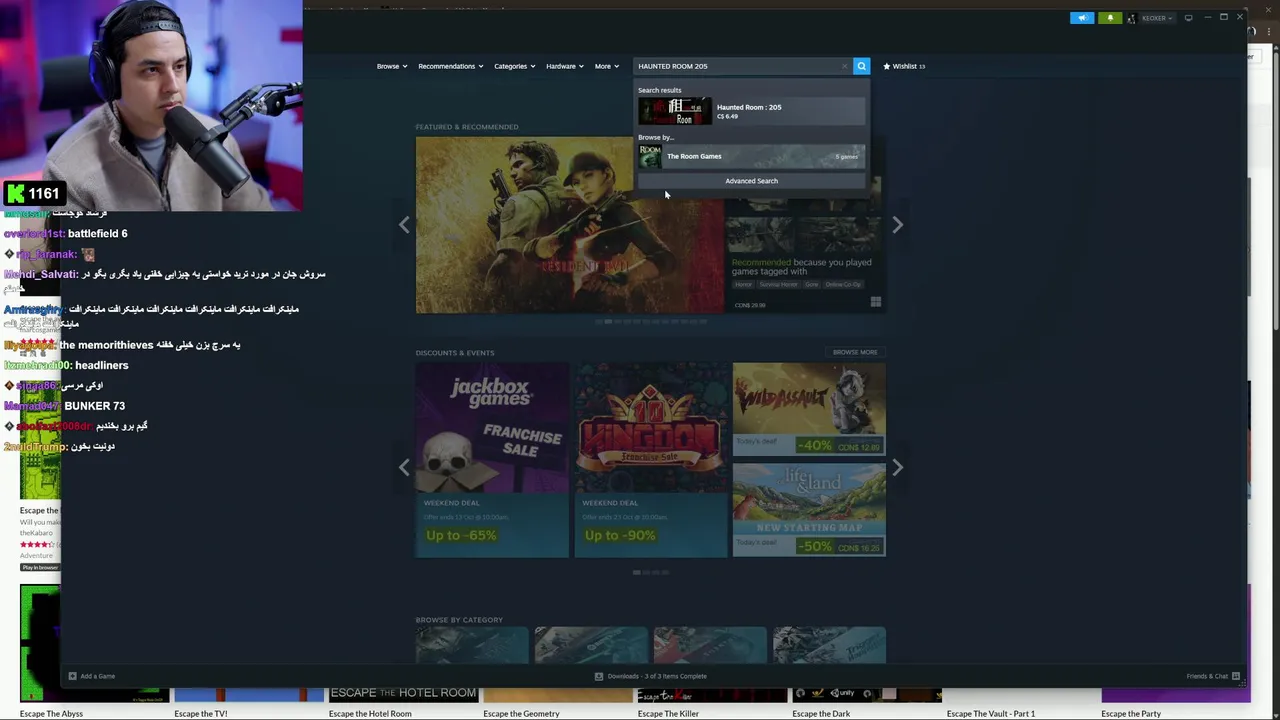The image size is (1280, 720).
Task: Expand the Recommendations menu
Action: [x=451, y=66]
